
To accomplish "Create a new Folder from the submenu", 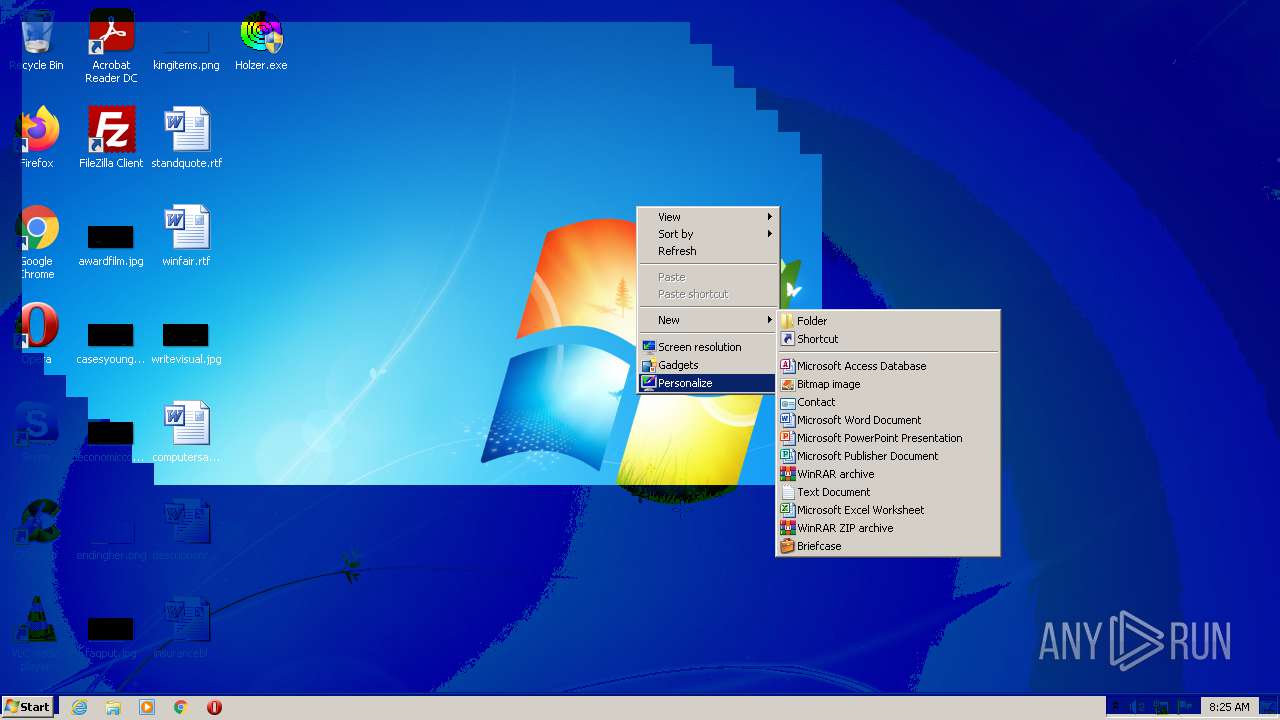I will [888, 321].
